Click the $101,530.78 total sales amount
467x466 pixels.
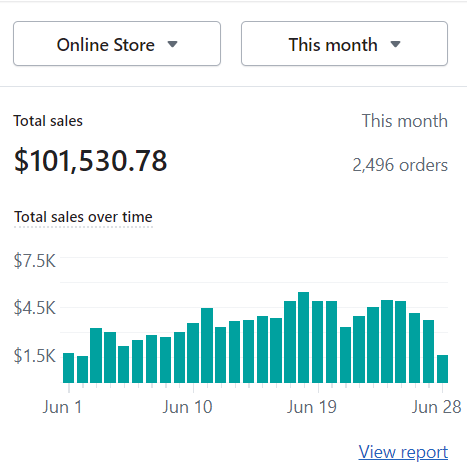point(90,161)
